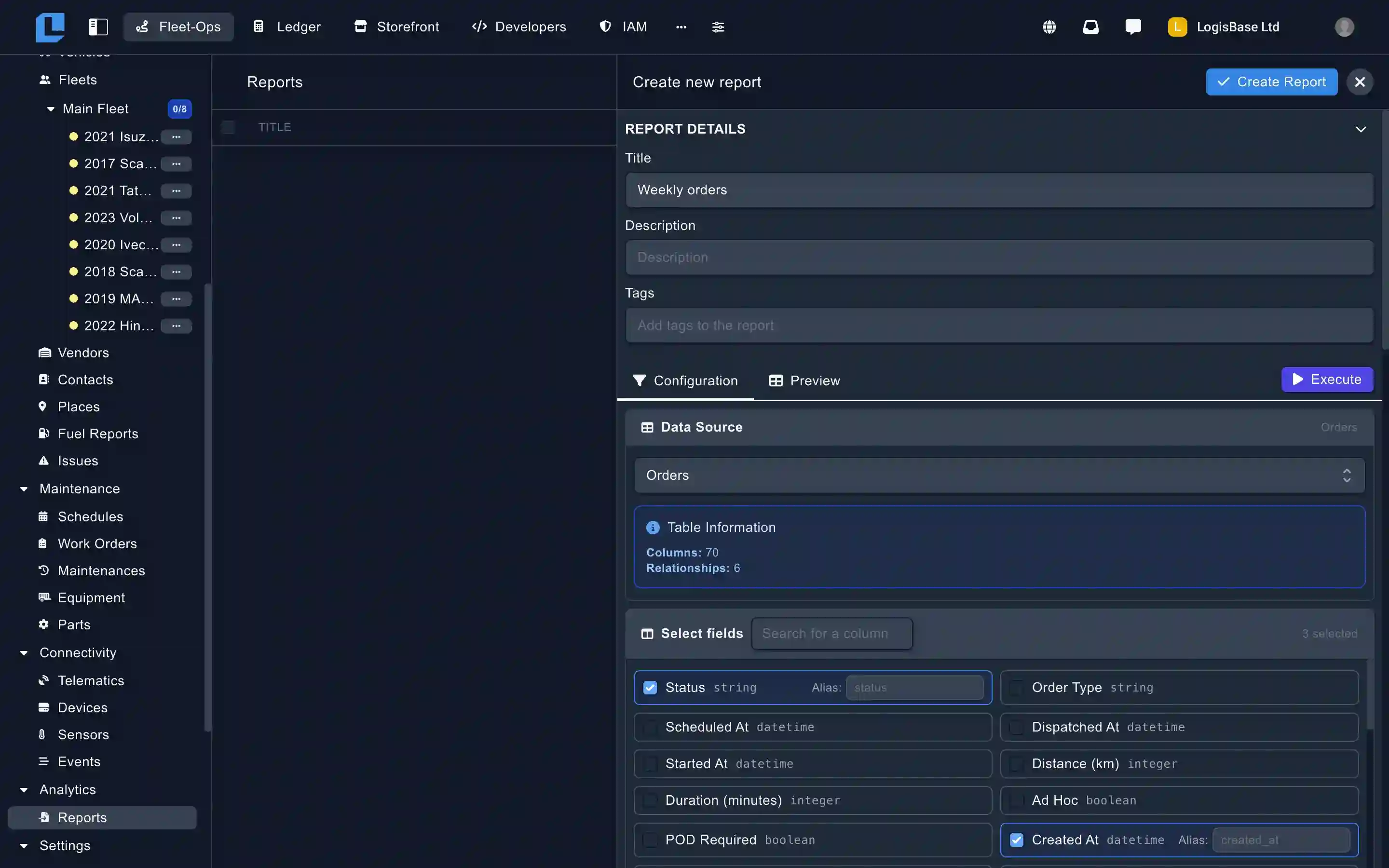Image resolution: width=1389 pixels, height=868 pixels.
Task: Open options for 2023 Vol vehicle
Action: tap(176, 217)
